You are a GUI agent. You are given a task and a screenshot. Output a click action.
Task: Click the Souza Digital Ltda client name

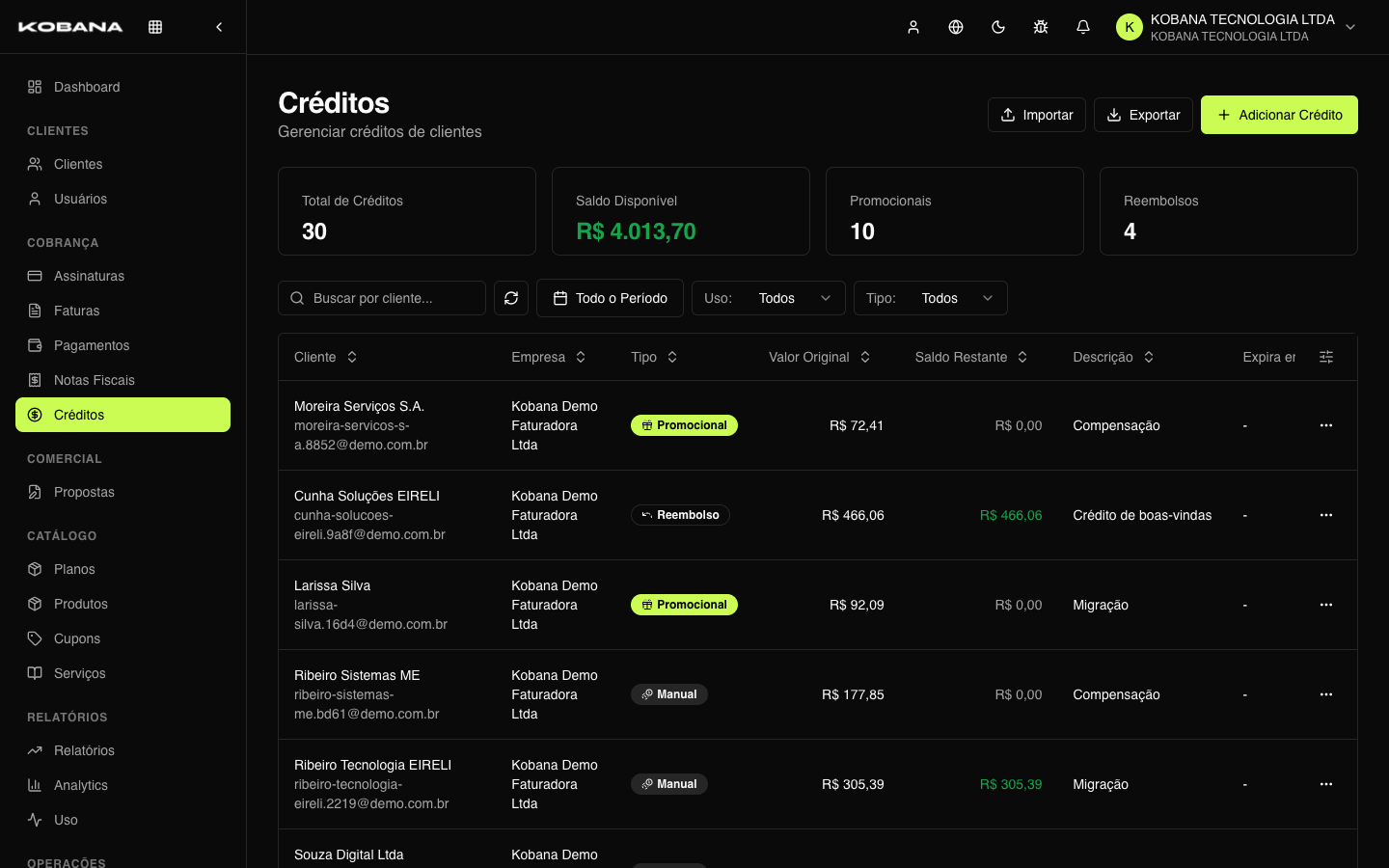point(348,854)
